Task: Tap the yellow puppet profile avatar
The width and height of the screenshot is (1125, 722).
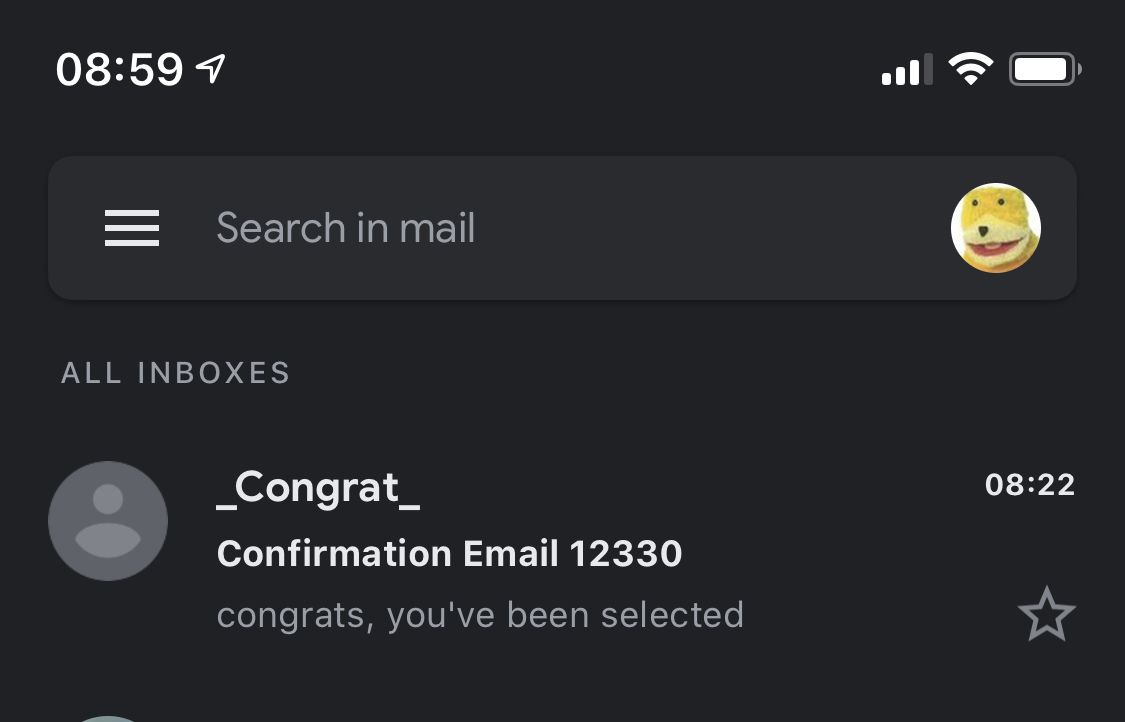Action: point(995,228)
